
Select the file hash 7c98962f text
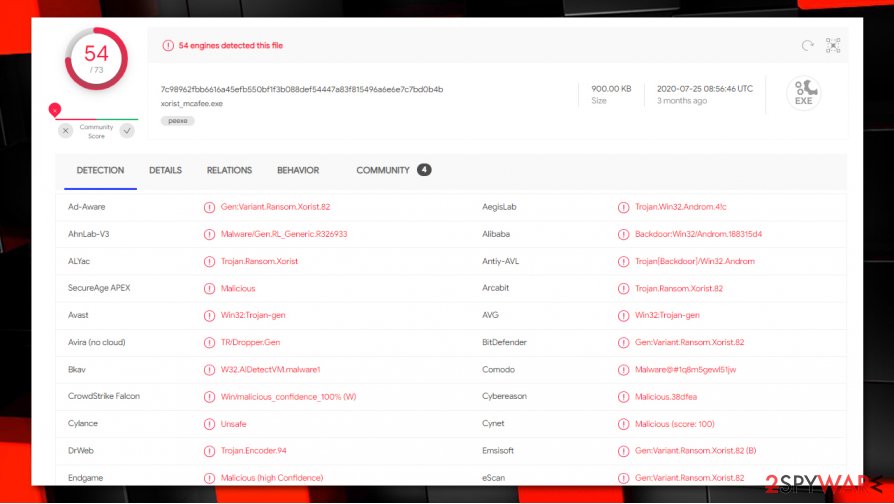(x=302, y=90)
